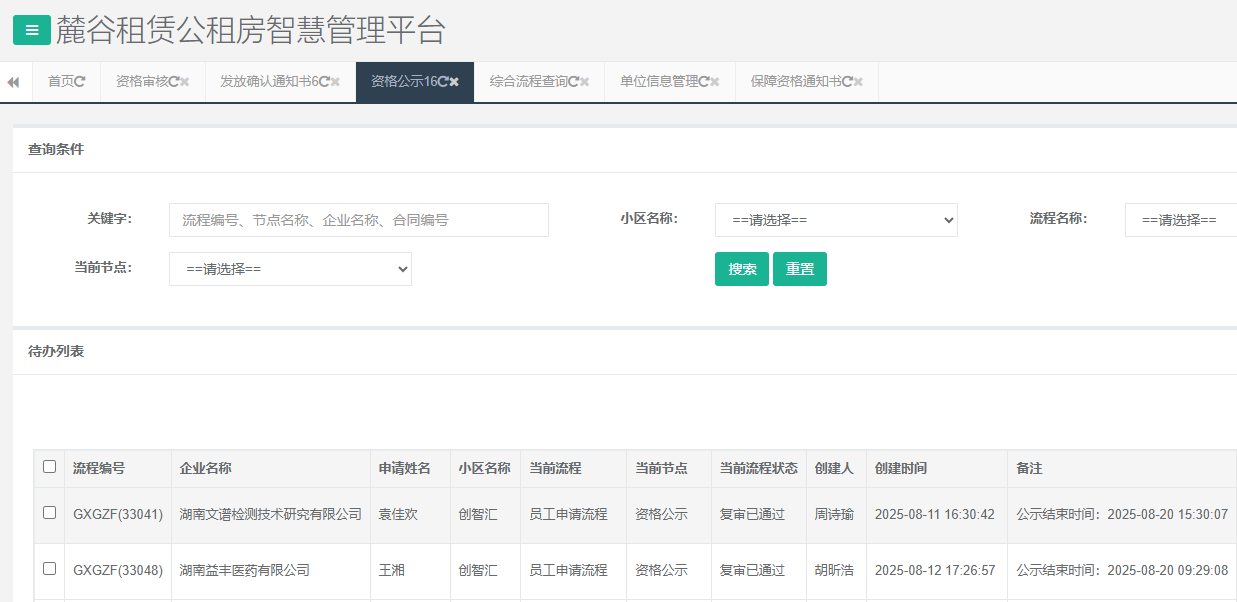Close the 综合流程查询 tab with its X
The image size is (1237, 602).
[x=584, y=82]
